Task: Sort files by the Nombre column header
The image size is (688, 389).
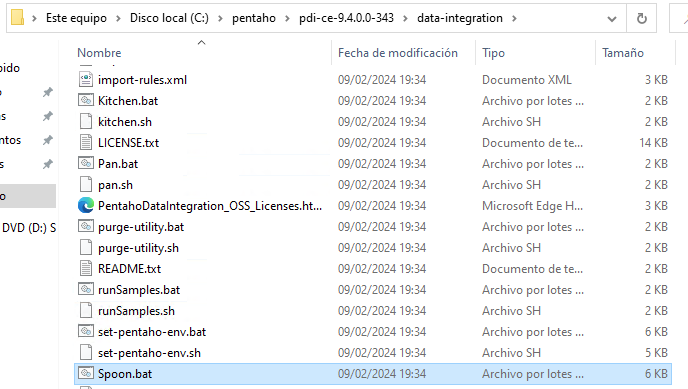Action: tap(99, 53)
